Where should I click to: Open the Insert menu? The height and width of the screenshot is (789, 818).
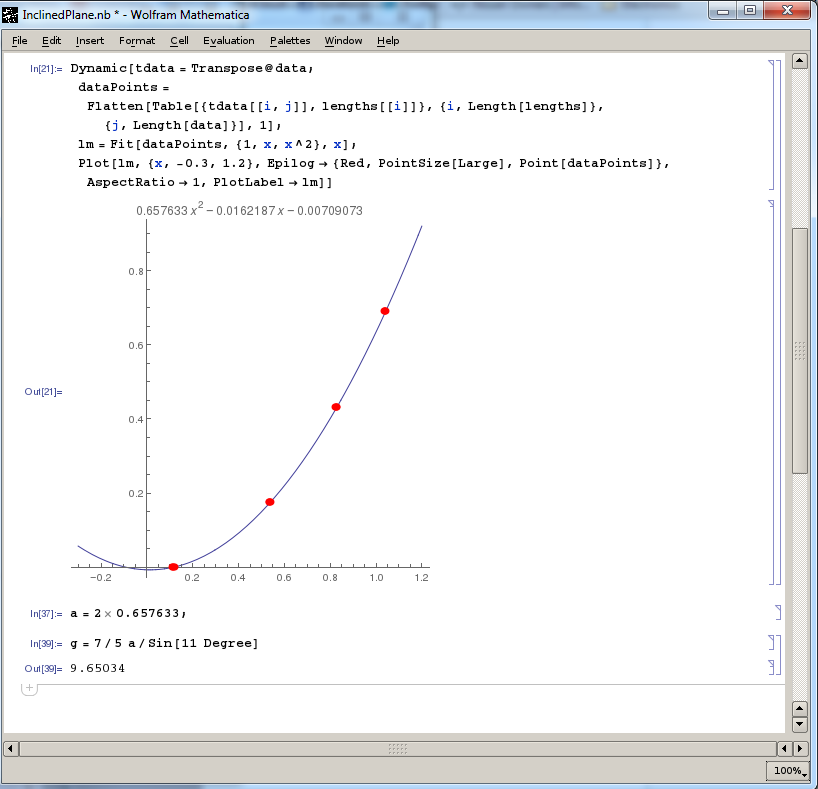(x=90, y=41)
